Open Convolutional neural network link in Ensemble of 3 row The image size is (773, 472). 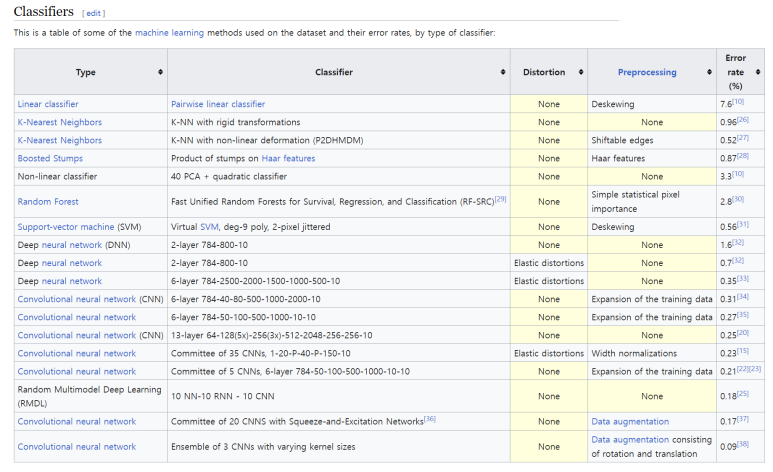click(76, 447)
